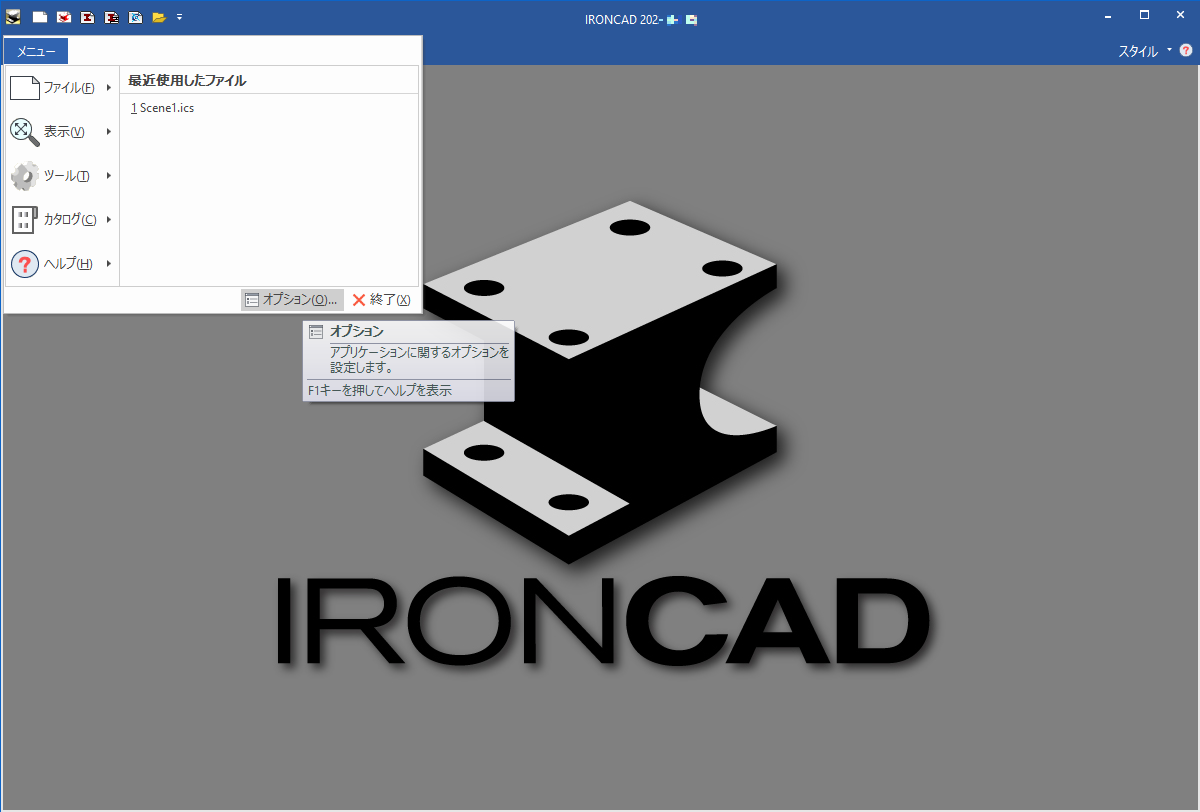Open the ヘルプ(H) help submenu
The image size is (1200, 812).
61,264
